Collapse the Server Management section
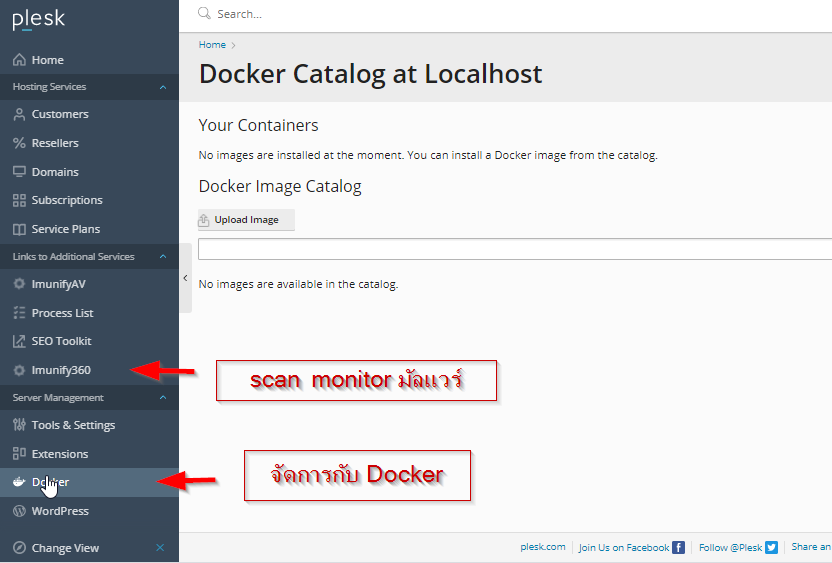Screen dimensions: 832x563 [163, 397]
